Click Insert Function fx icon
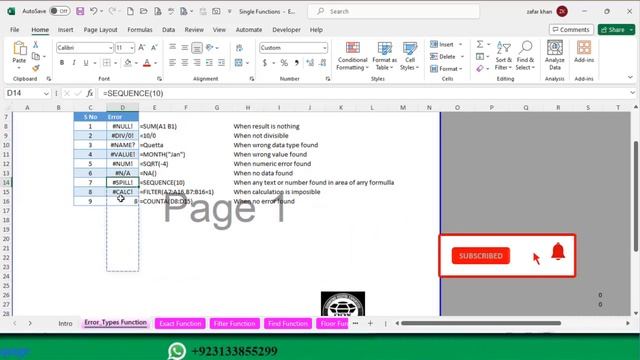Image resolution: width=640 pixels, height=360 pixels. (90, 93)
